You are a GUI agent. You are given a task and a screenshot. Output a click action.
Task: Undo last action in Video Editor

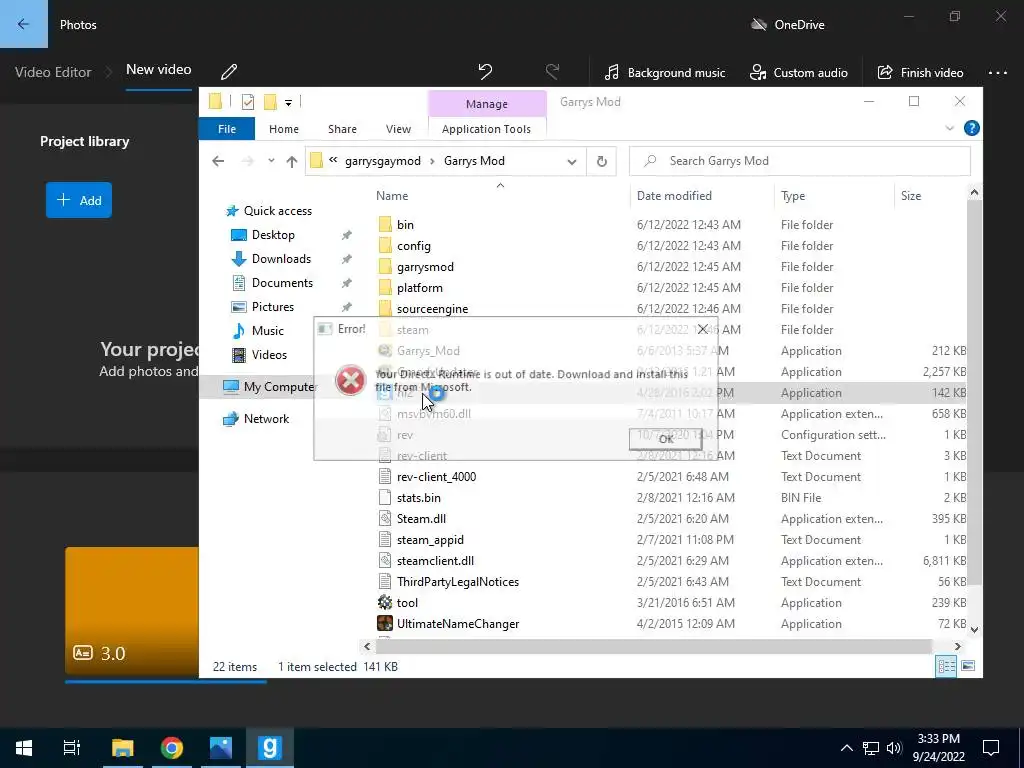pos(485,72)
